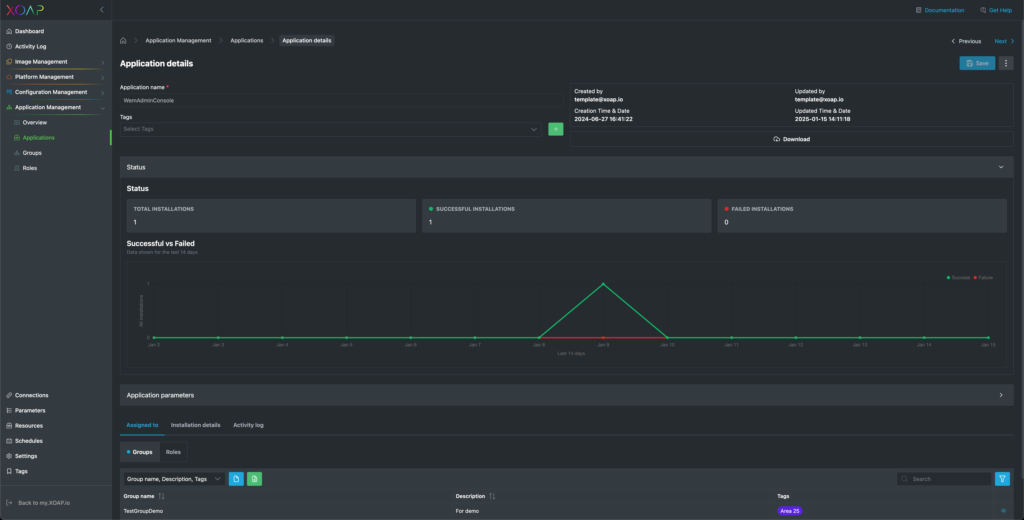Click the XOAP logo
1024x520 pixels.
pos(25,10)
